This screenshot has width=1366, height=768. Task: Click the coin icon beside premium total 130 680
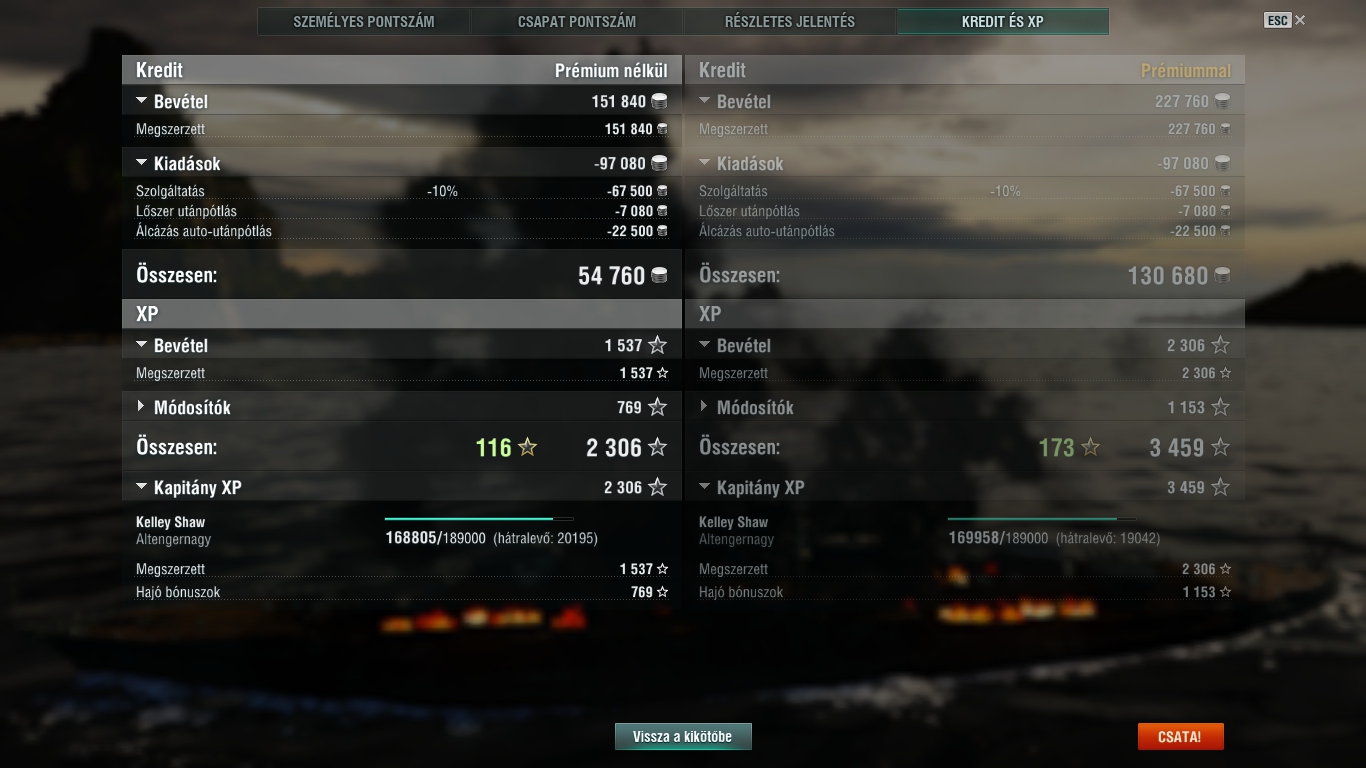1222,275
